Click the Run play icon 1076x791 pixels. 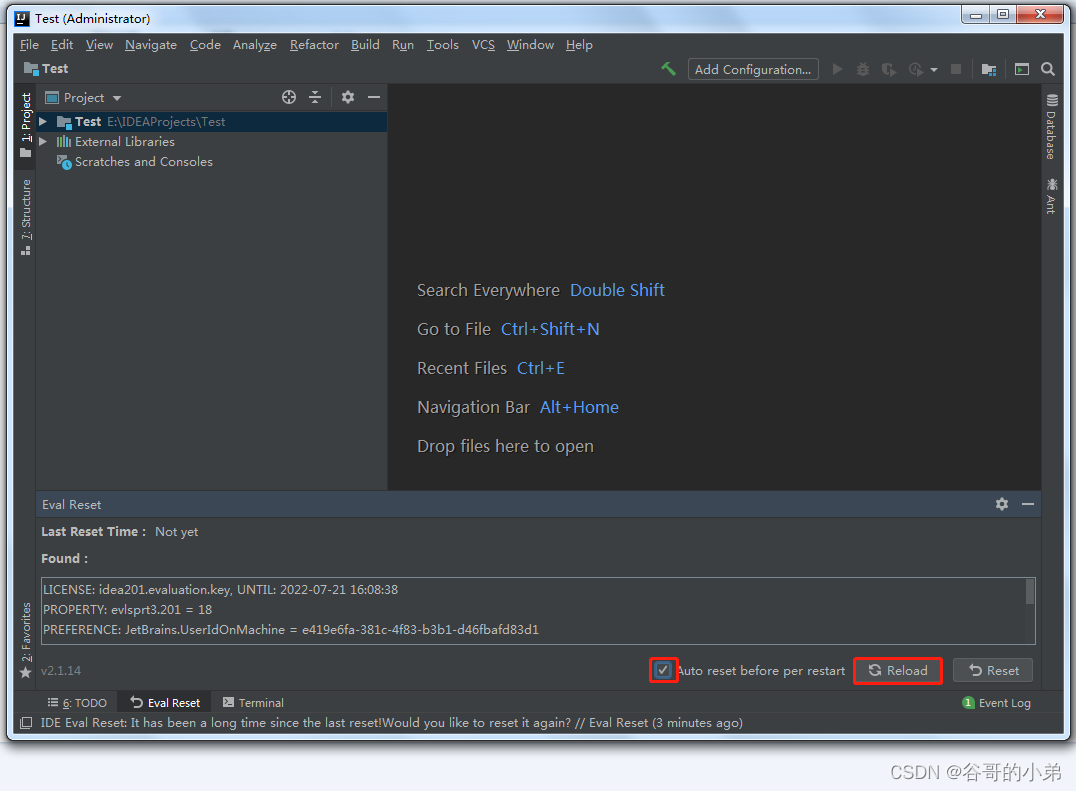[837, 69]
